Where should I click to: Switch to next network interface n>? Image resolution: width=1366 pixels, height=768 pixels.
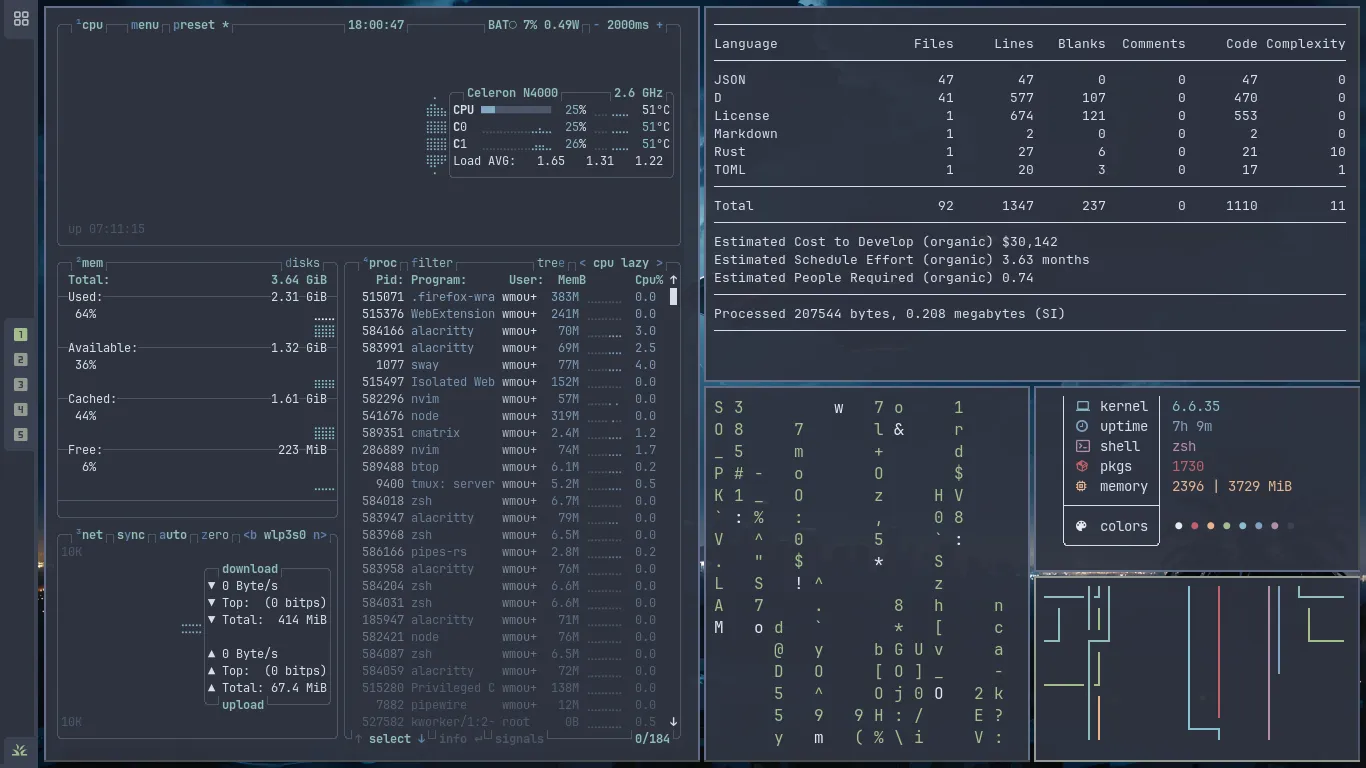[x=320, y=535]
